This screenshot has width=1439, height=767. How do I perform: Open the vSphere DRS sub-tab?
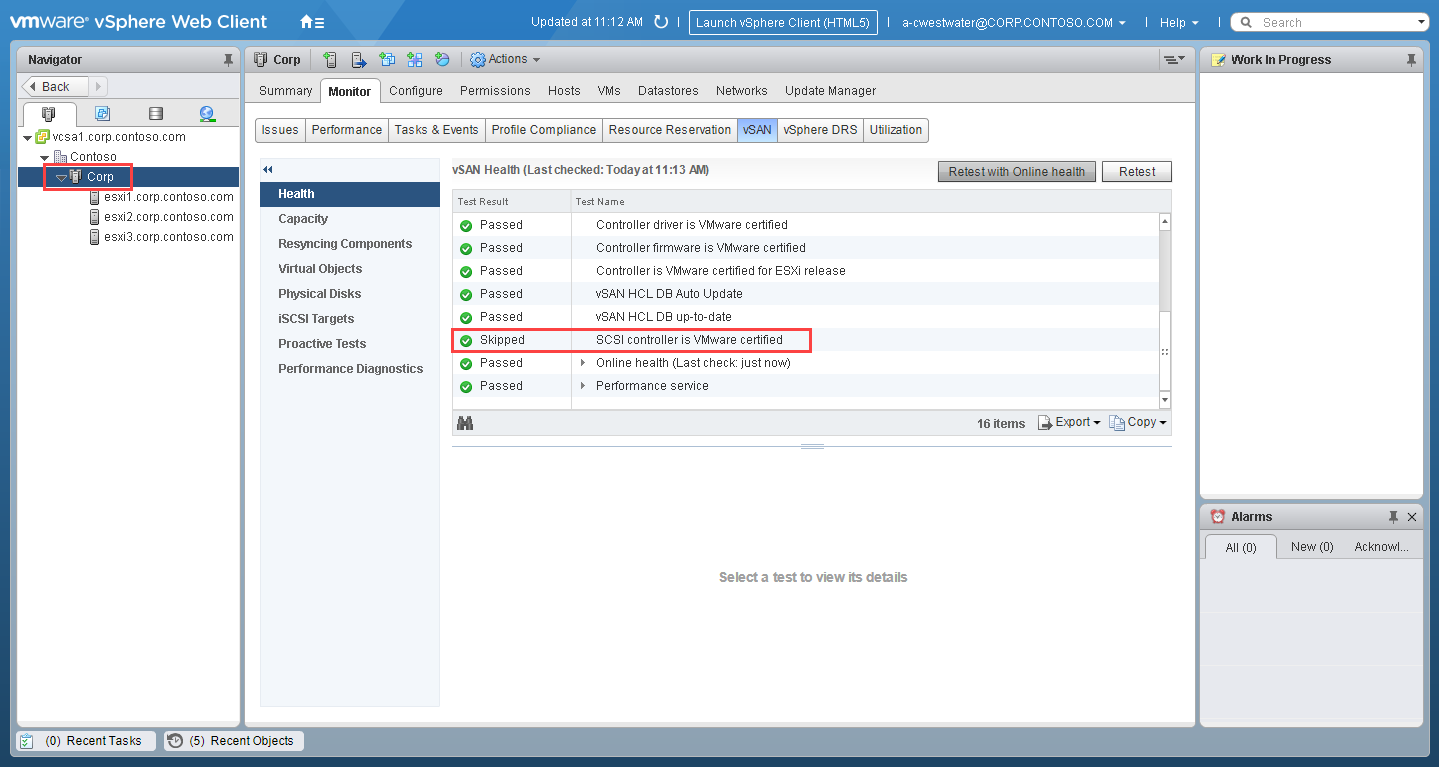pos(819,130)
